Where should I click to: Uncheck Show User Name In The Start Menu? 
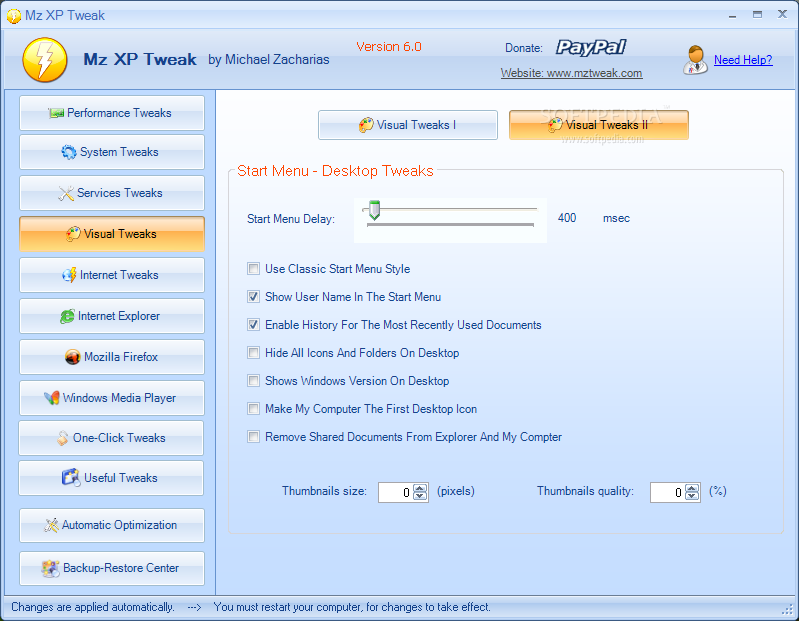(253, 296)
